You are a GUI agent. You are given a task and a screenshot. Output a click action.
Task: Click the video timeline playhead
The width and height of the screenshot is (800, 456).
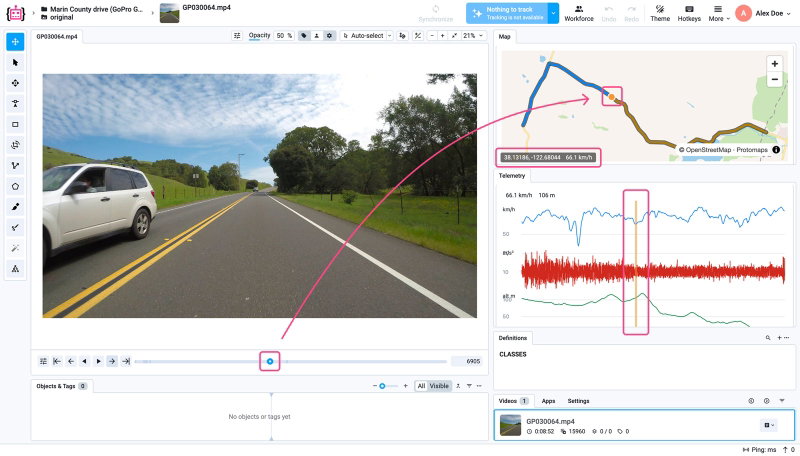coord(270,361)
